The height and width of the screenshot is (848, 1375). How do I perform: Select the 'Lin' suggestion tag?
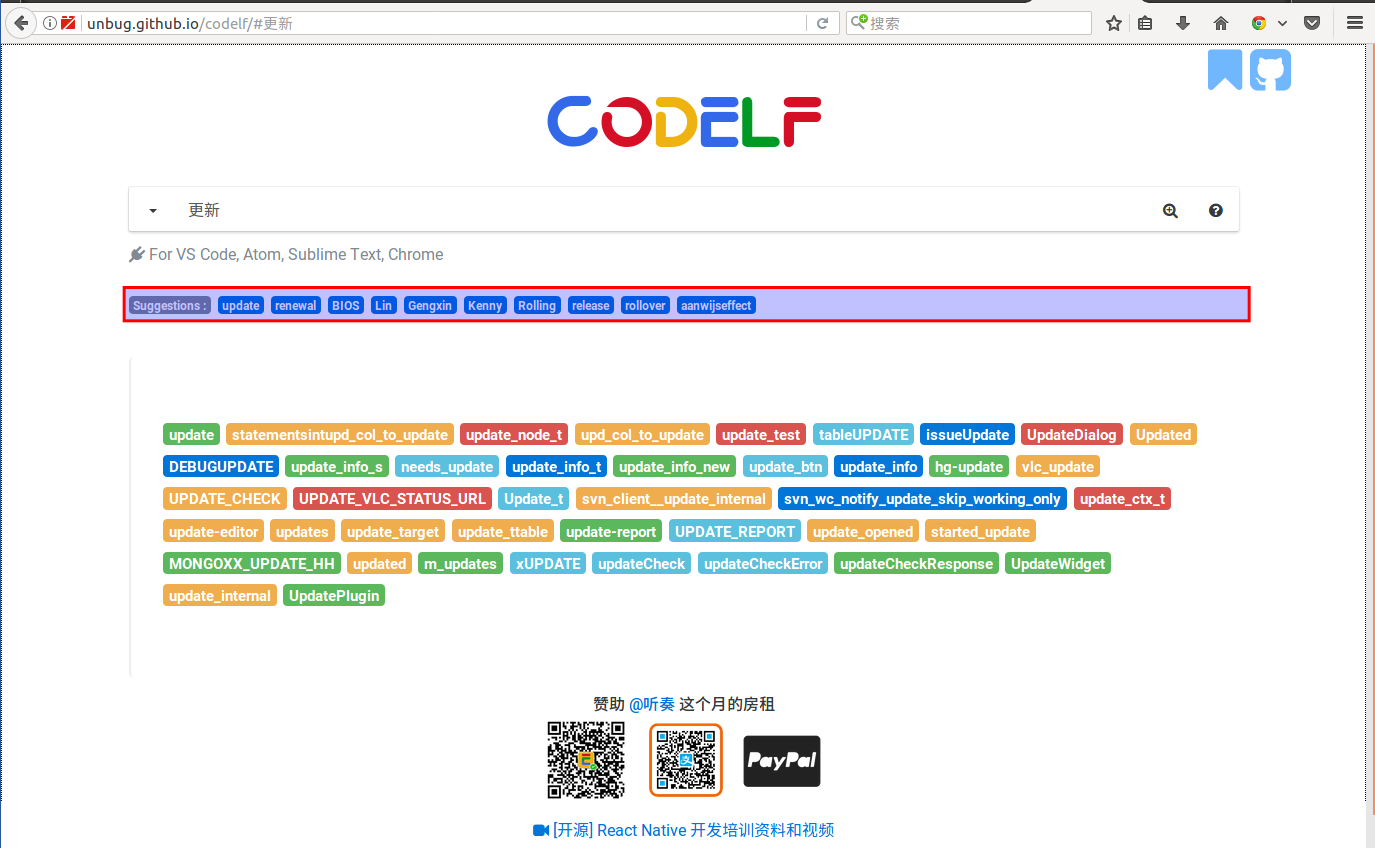click(384, 305)
